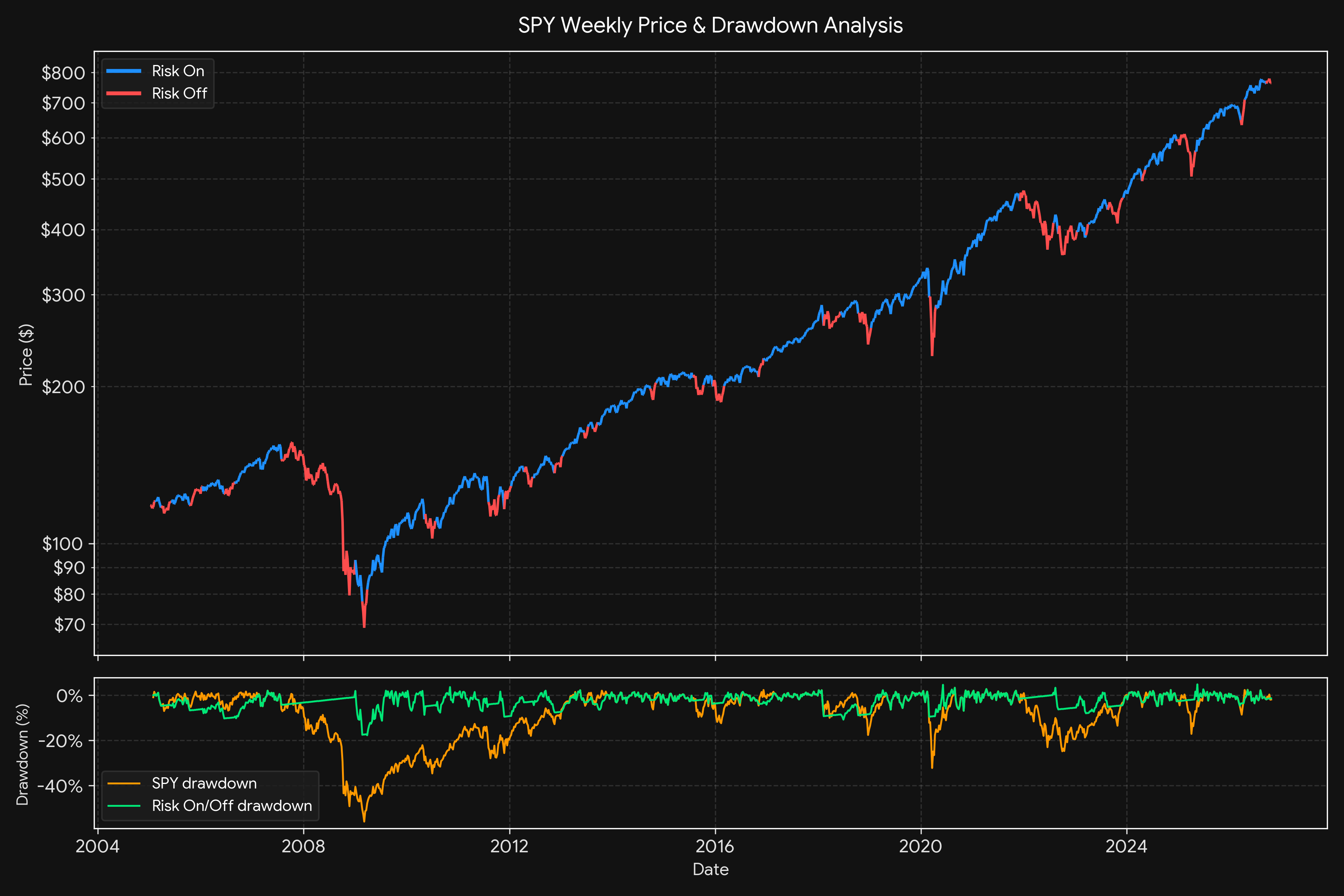Click the -20% drawdown axis label
The width and height of the screenshot is (1344, 896).
coord(60,741)
